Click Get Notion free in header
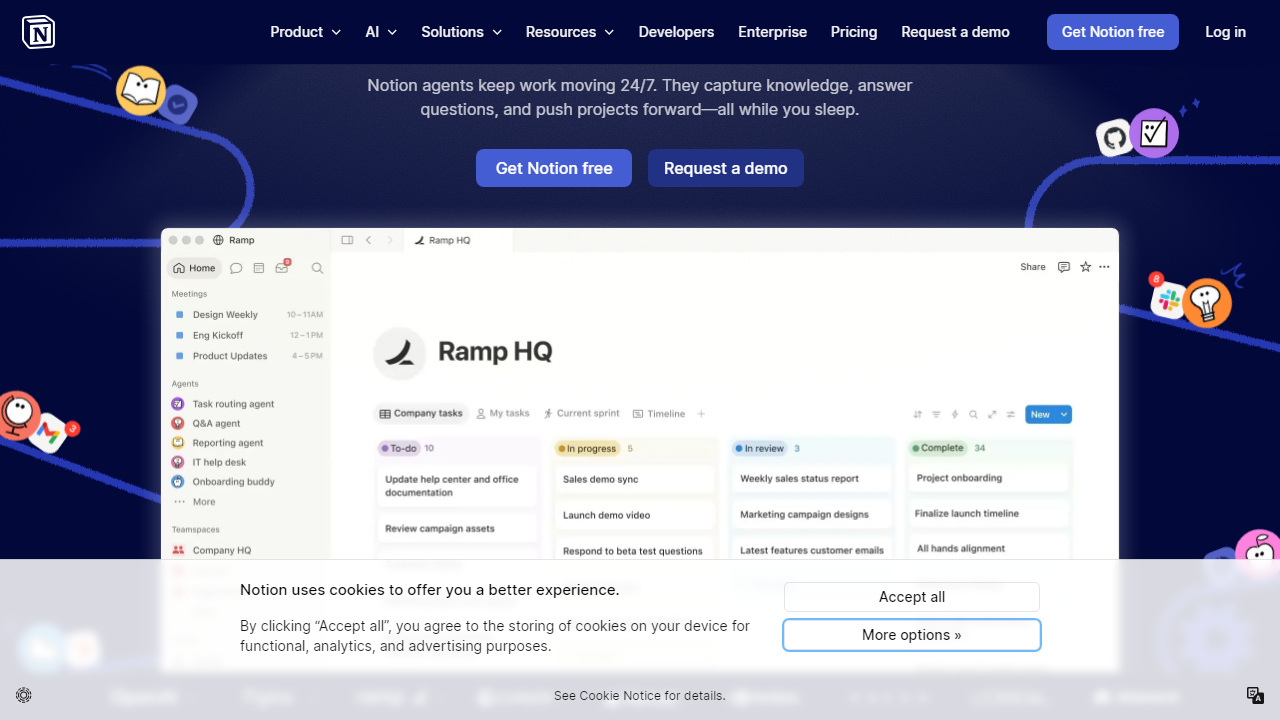The width and height of the screenshot is (1280, 720). [1113, 32]
